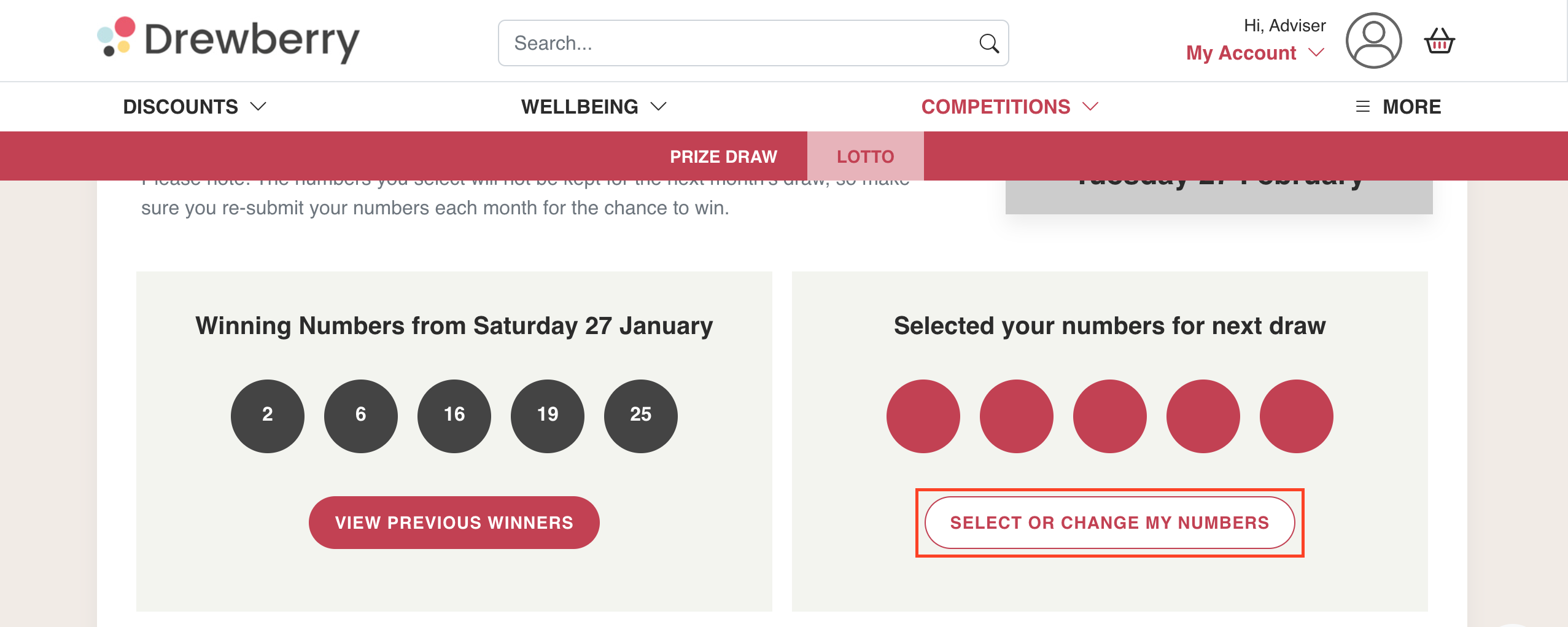Open the user profile avatar icon
This screenshot has width=1568, height=627.
point(1373,41)
